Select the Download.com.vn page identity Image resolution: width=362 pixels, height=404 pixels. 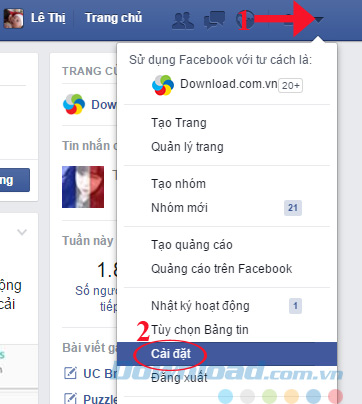pyautogui.click(x=229, y=84)
